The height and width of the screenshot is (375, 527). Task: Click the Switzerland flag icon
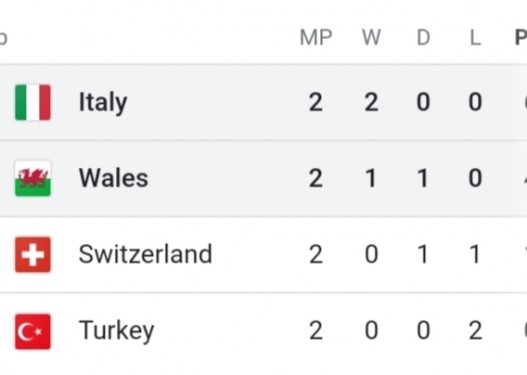point(33,255)
